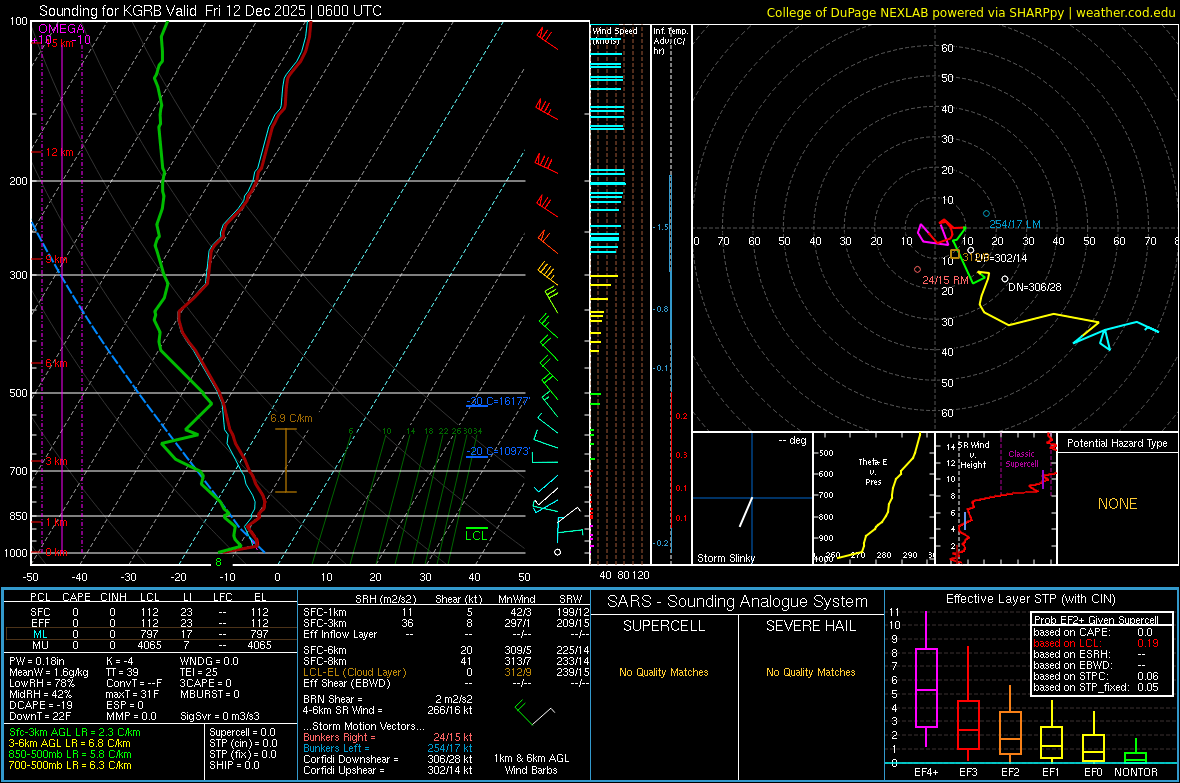Click the K = -4 index value
Viewport: 1180px width, 783px height.
pos(120,661)
